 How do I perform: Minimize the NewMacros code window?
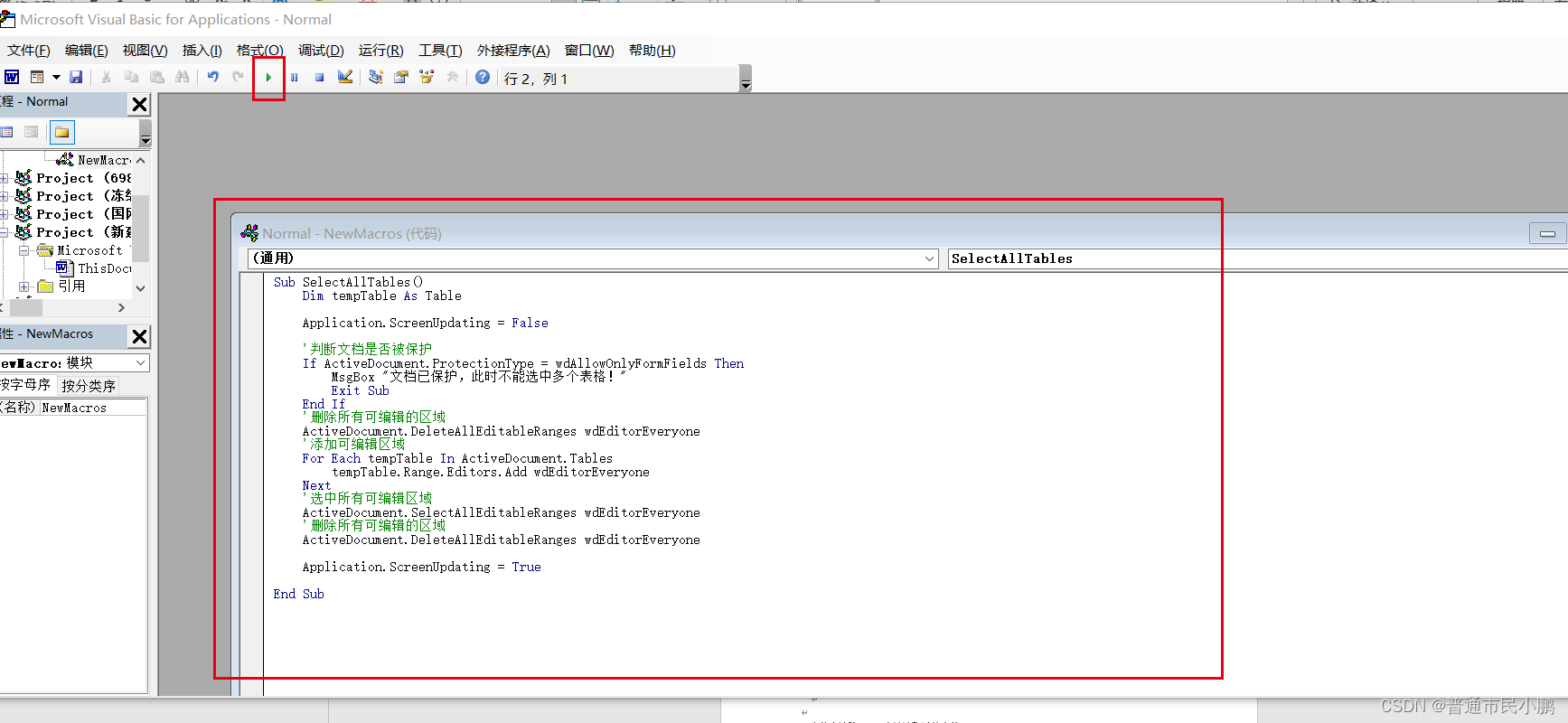1547,234
